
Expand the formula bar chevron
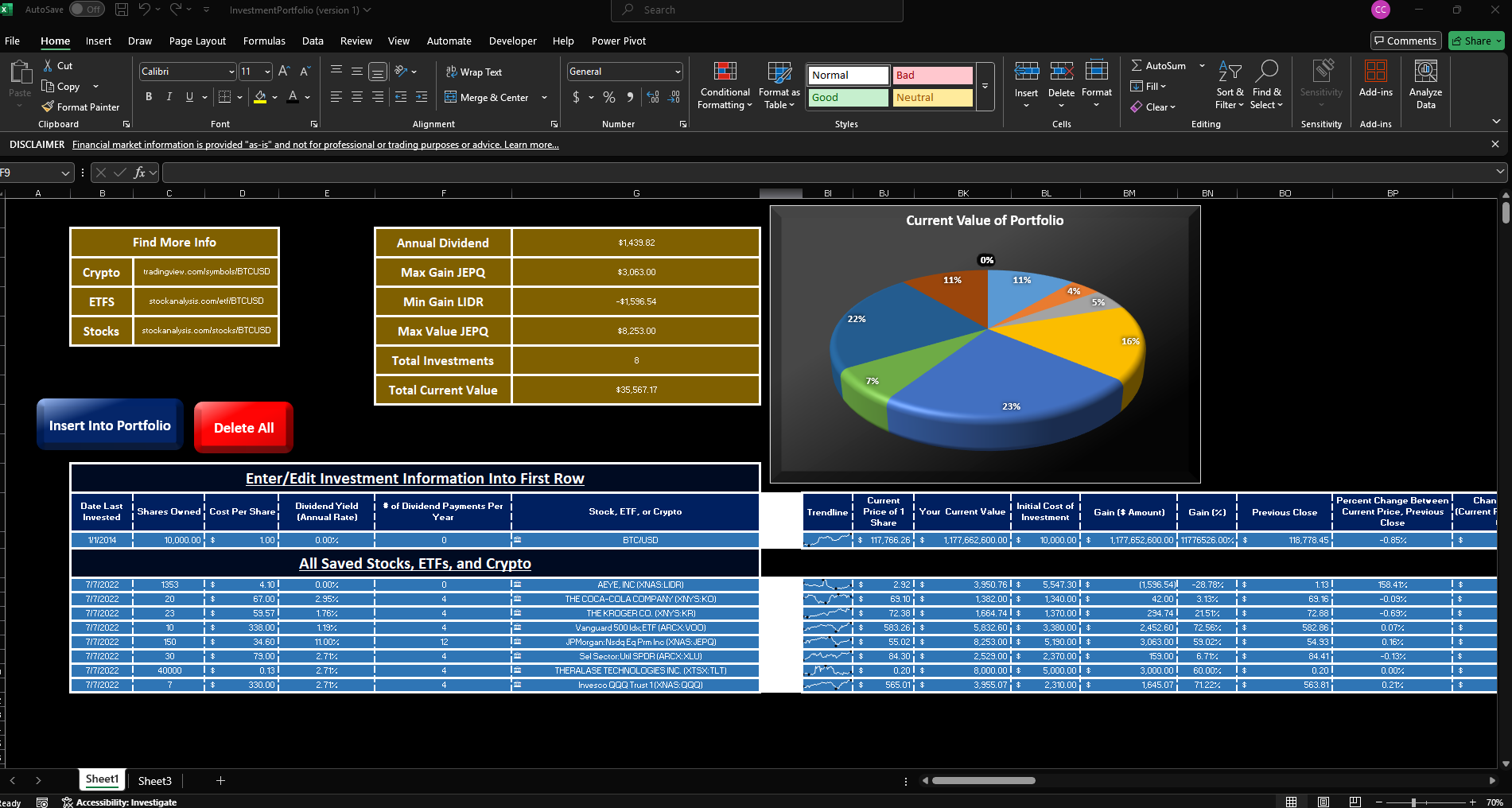coord(1500,172)
